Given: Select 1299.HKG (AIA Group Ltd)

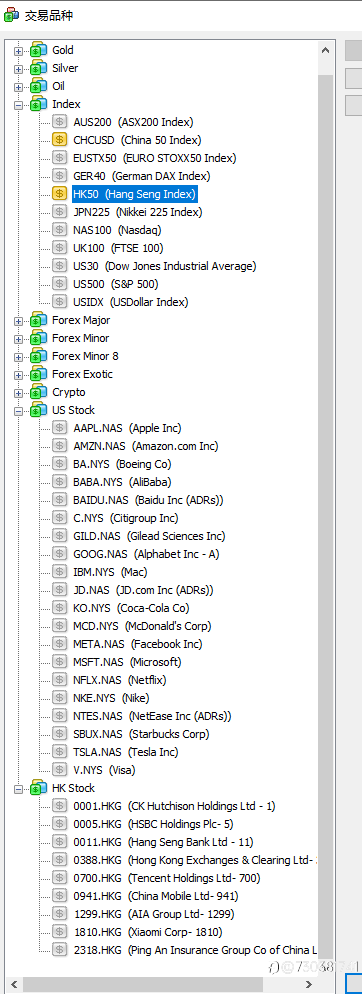Looking at the screenshot, I should point(154,914).
